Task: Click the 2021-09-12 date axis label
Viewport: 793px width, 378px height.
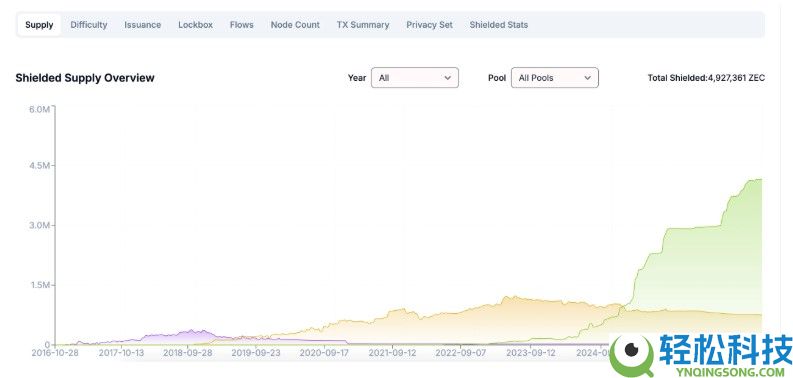Action: [x=392, y=353]
